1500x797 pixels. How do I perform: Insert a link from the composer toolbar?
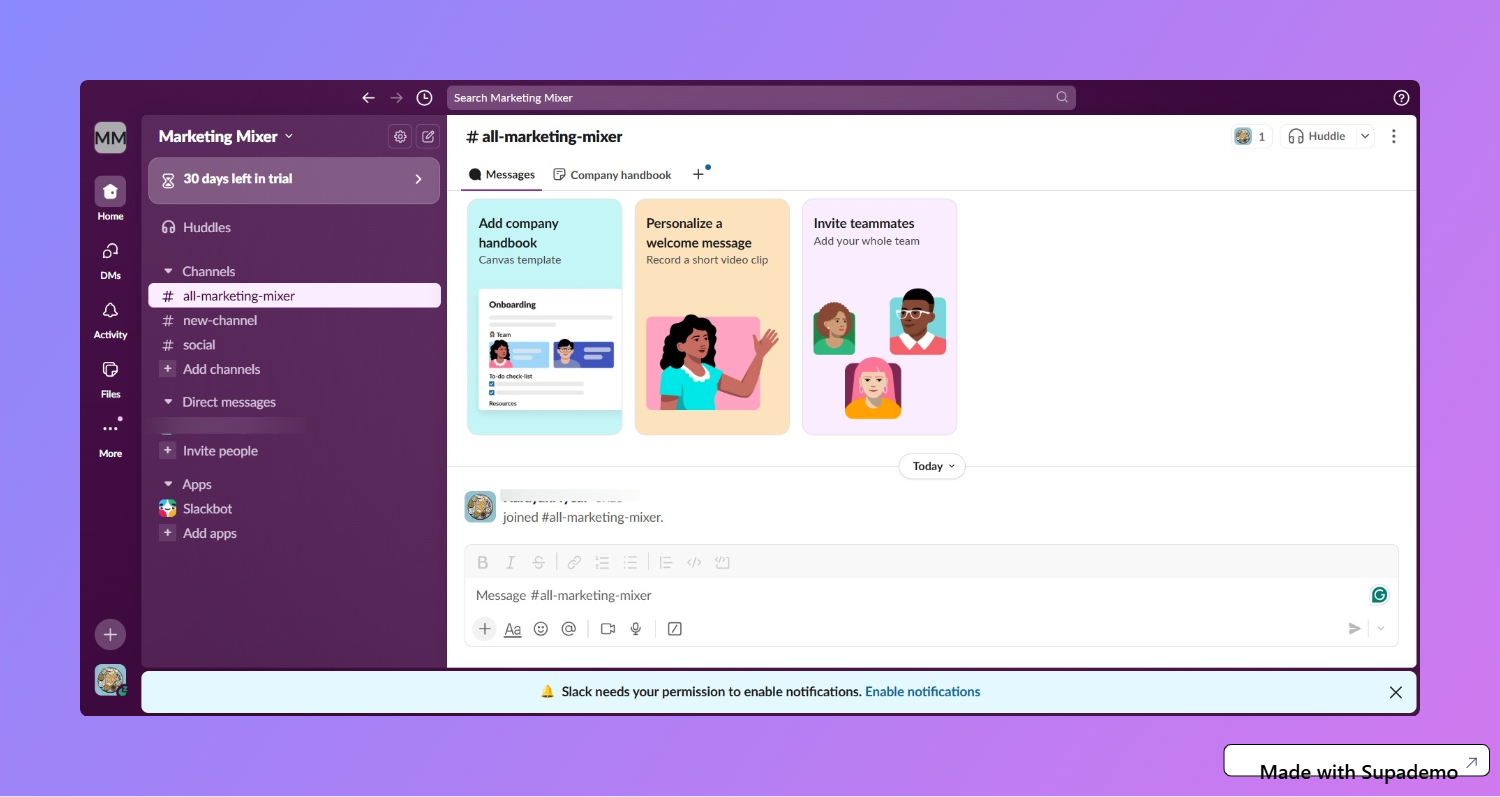tap(574, 562)
